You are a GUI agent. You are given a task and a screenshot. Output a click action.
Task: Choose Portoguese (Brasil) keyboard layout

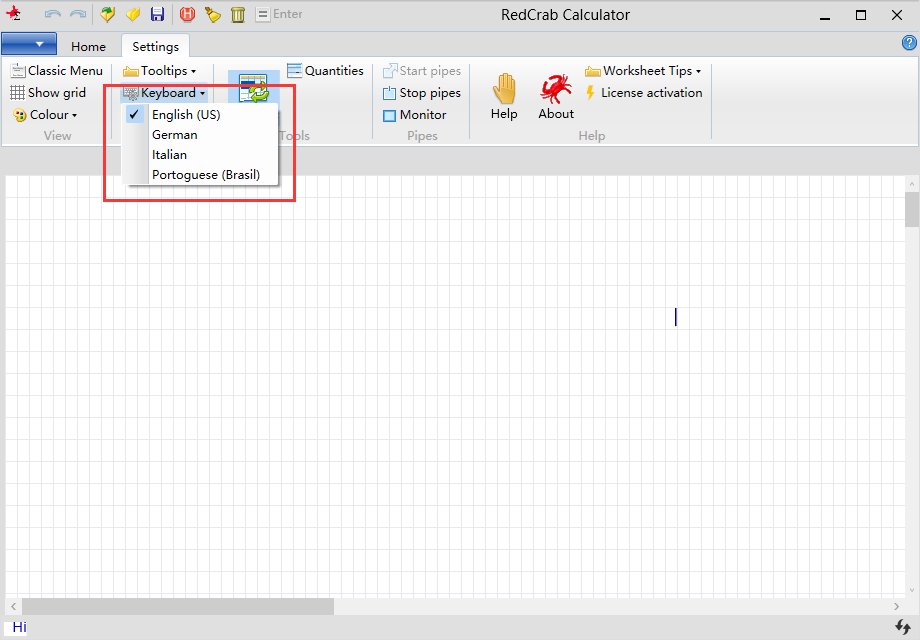[199, 174]
